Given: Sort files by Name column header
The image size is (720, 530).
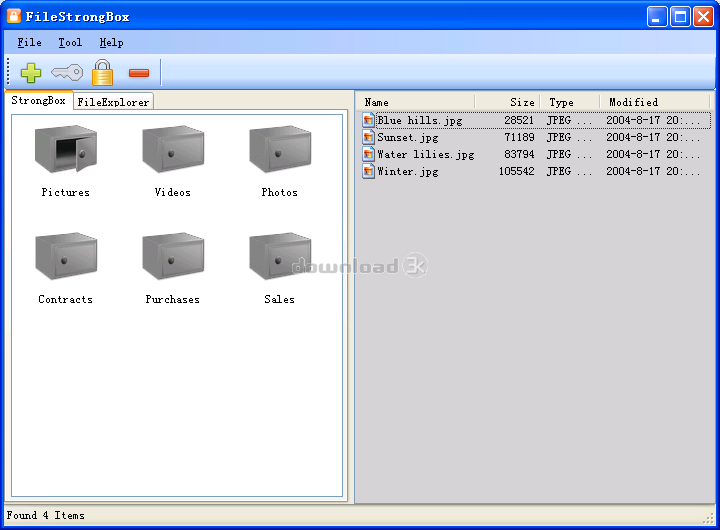Looking at the screenshot, I should 415,102.
